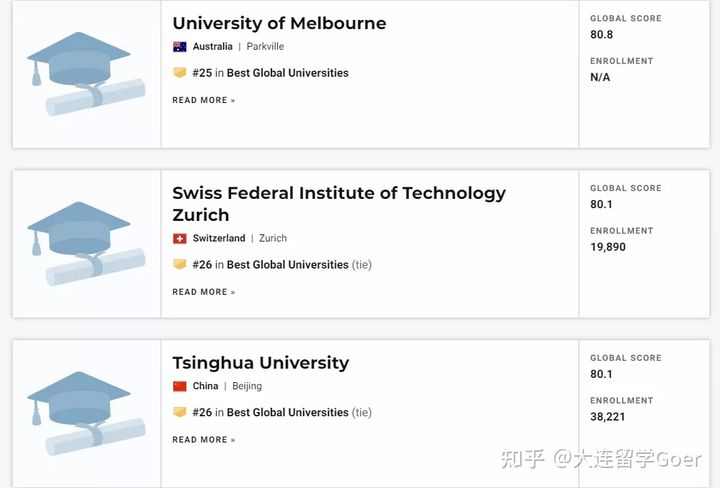Open Tsinghua University graduation cap thumbnail

(x=86, y=414)
